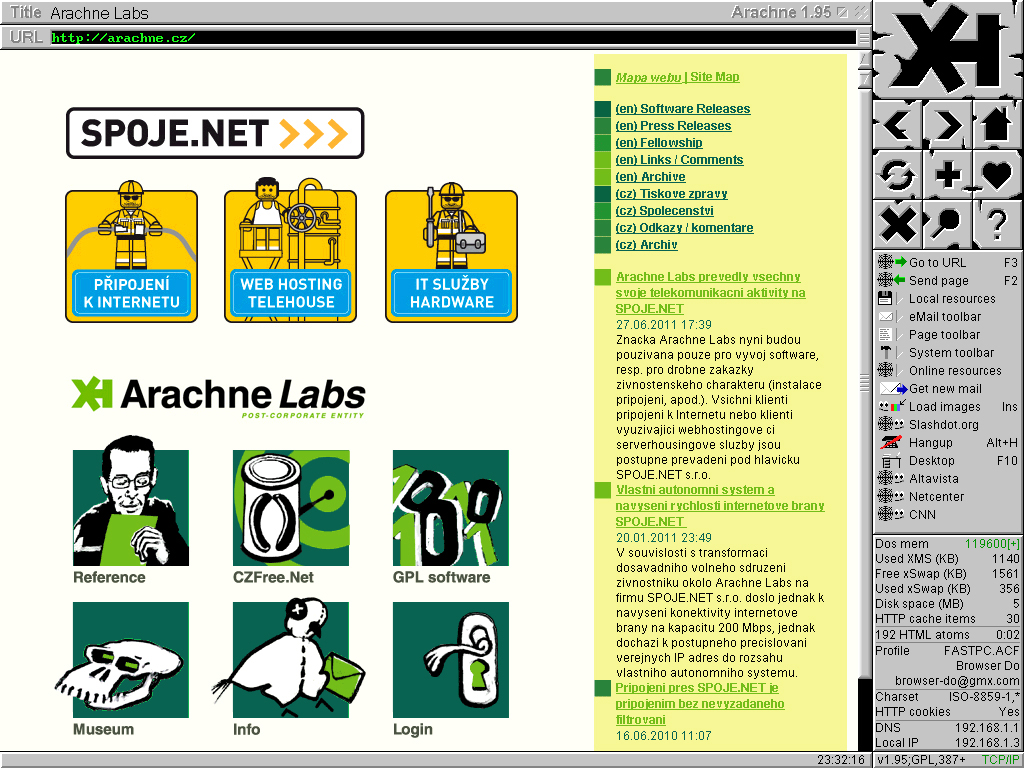The width and height of the screenshot is (1024, 768).
Task: Click the Forward arrow navigation button
Action: pos(948,125)
